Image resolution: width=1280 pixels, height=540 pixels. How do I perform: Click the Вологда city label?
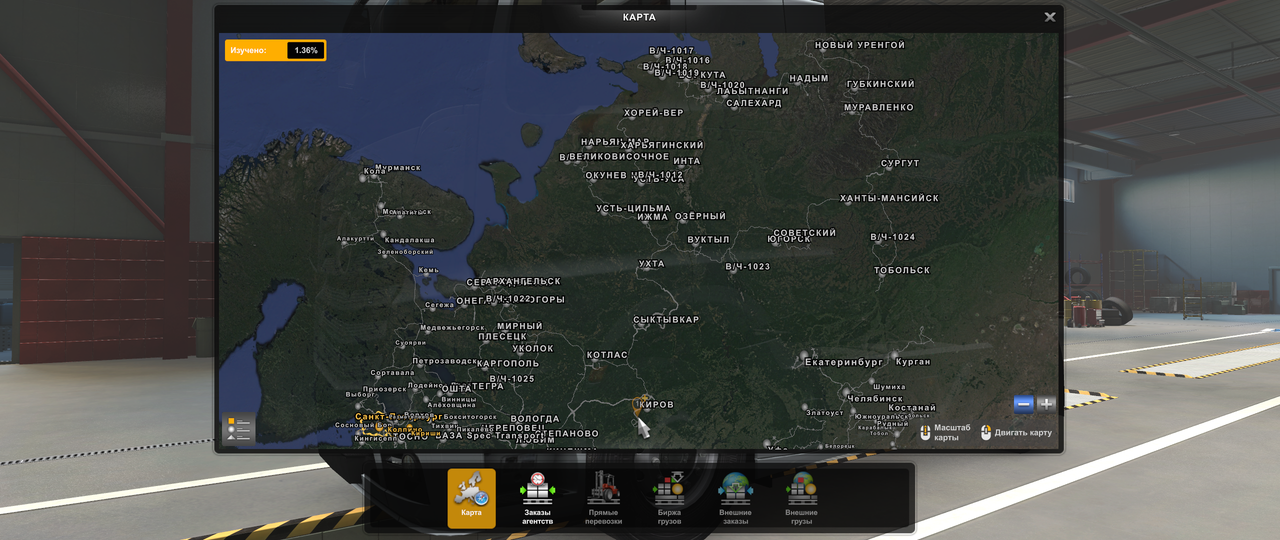tap(535, 419)
